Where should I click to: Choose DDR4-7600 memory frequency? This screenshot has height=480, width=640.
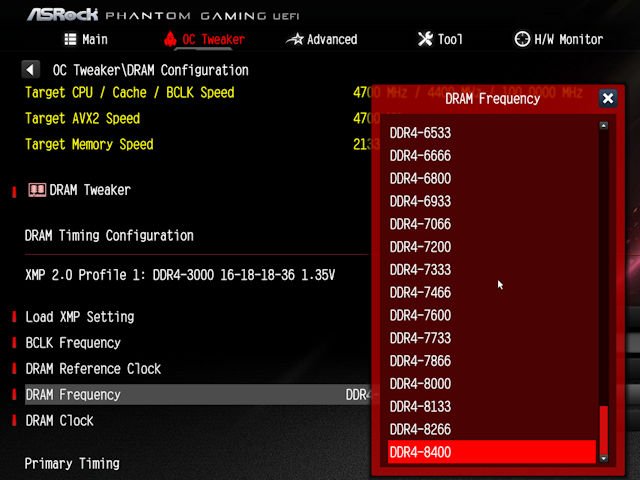click(x=492, y=316)
